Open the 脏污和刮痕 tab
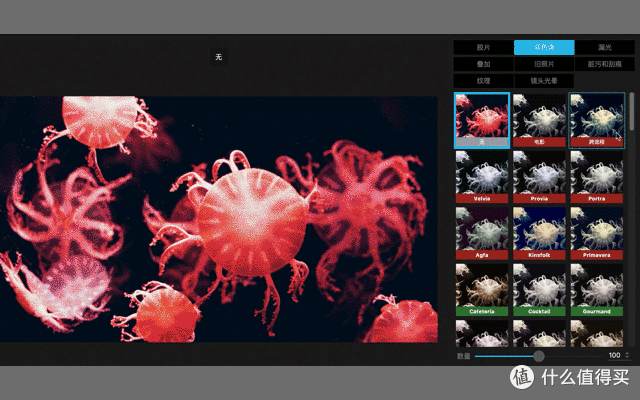The image size is (640, 400). (604, 64)
